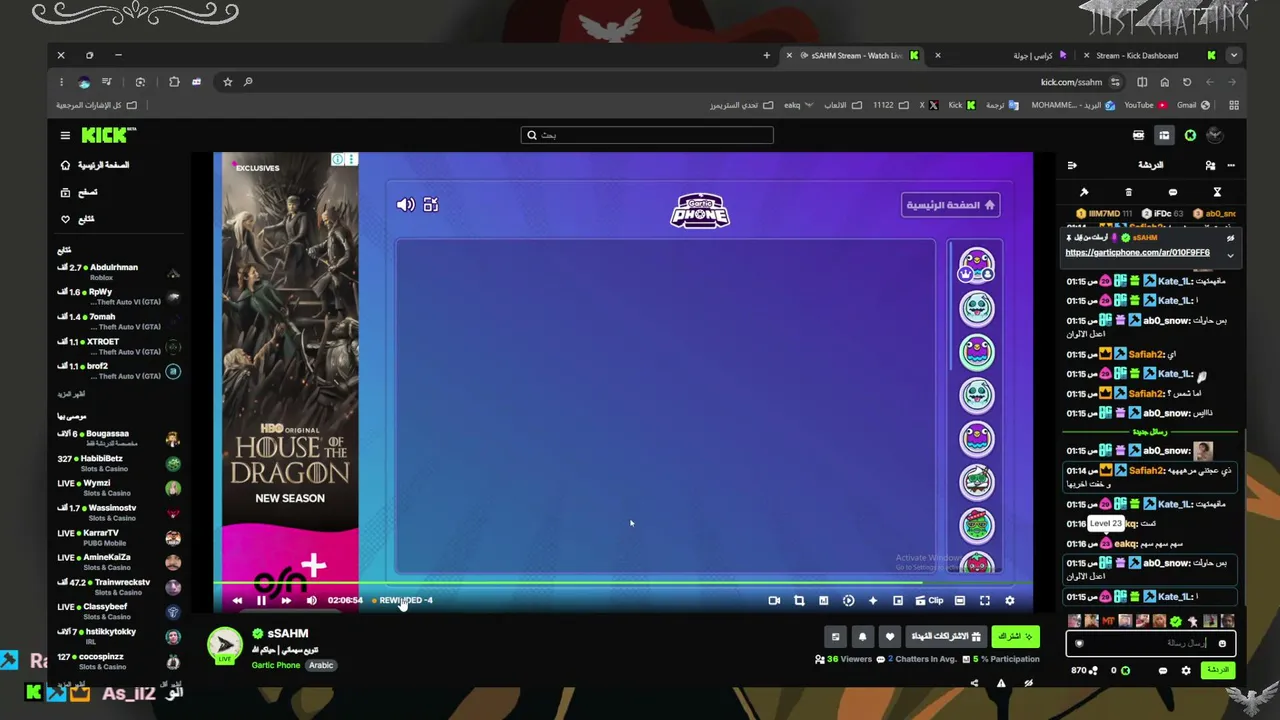Screen dimensions: 1280x720
Task: Expand the pinned message chevron
Action: coord(1231,256)
